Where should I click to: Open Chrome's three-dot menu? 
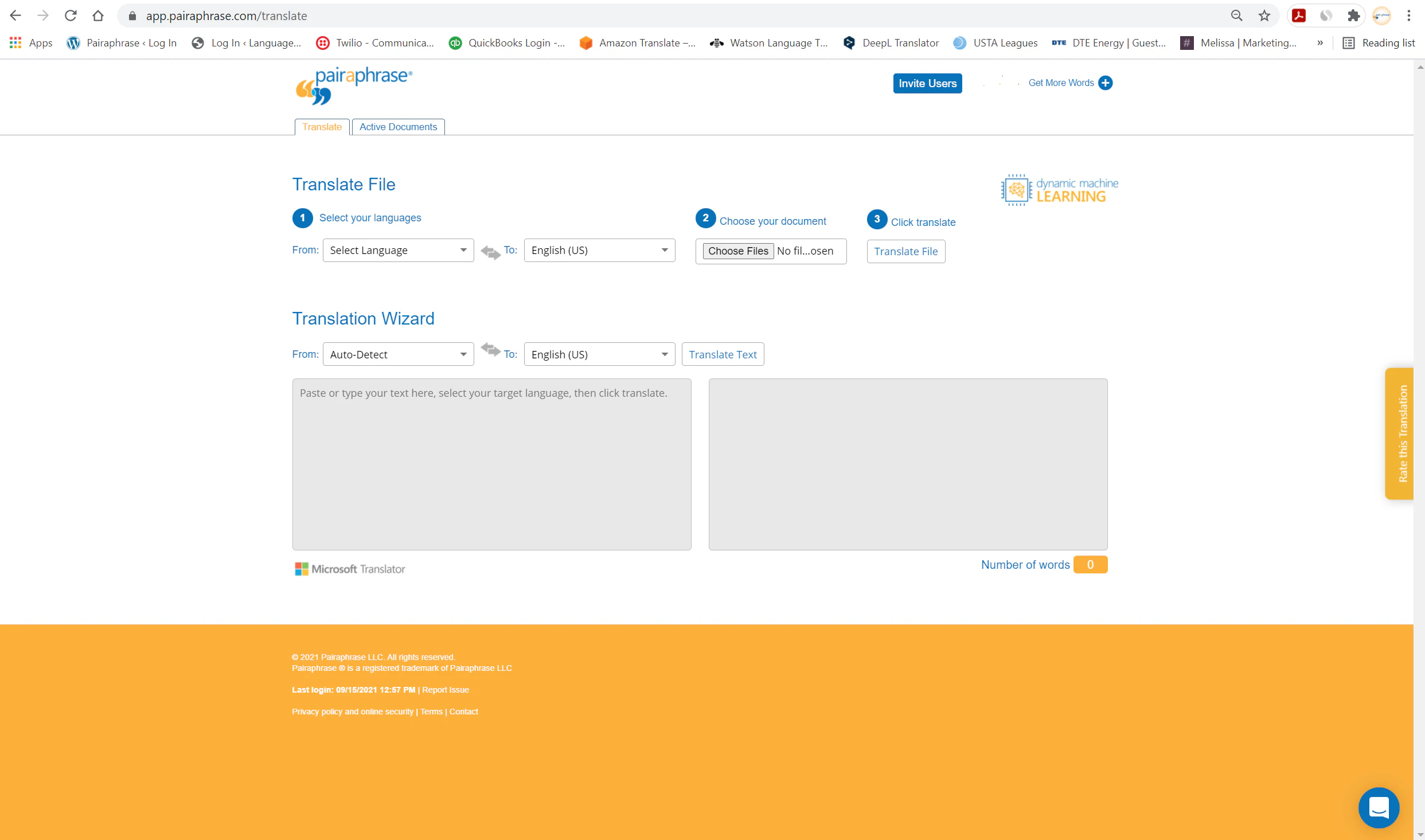tap(1409, 15)
